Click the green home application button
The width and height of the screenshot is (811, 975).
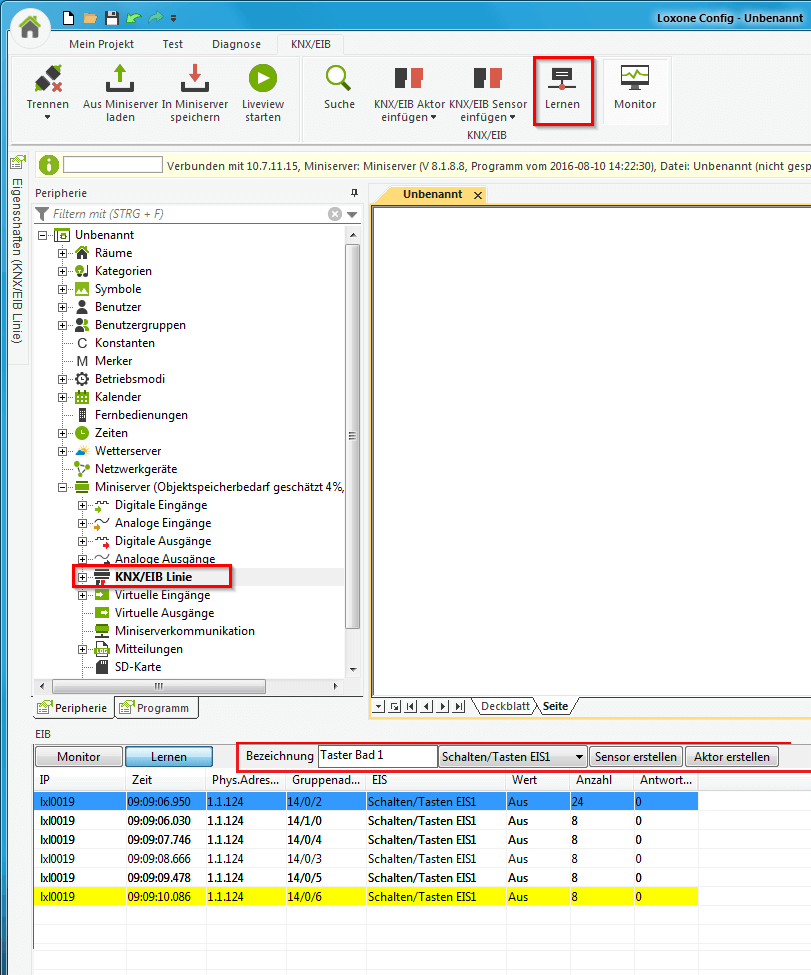pos(30,27)
